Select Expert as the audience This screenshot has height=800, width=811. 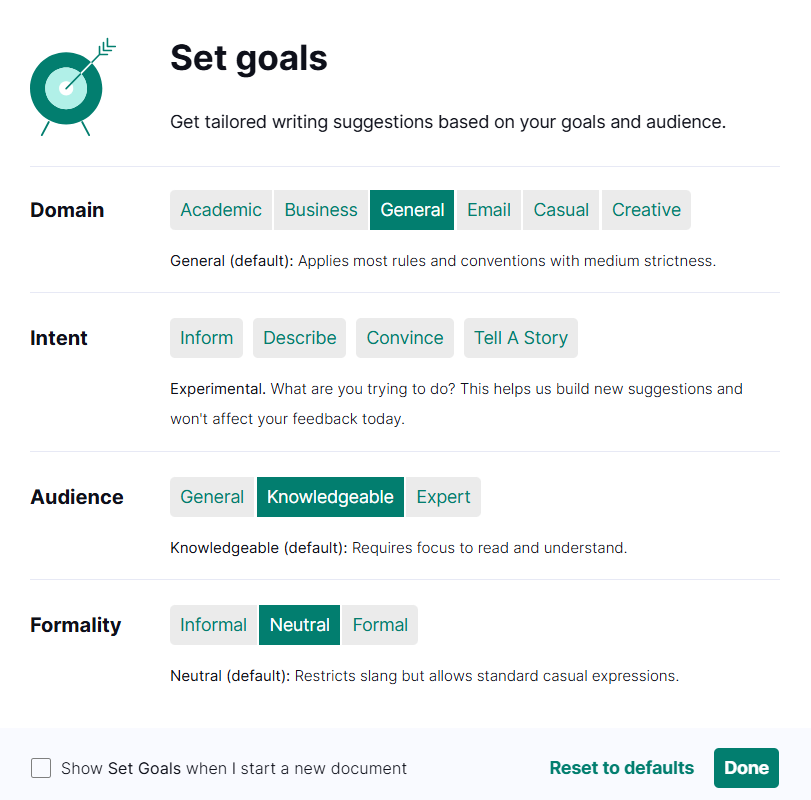click(443, 497)
